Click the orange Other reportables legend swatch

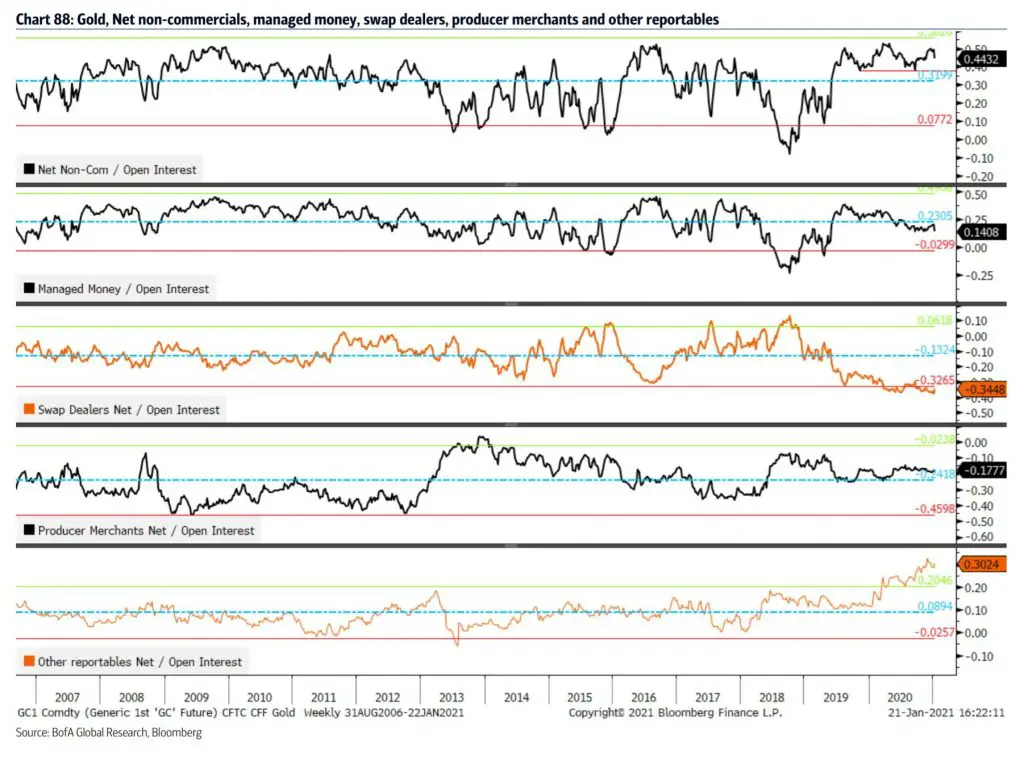tap(29, 661)
